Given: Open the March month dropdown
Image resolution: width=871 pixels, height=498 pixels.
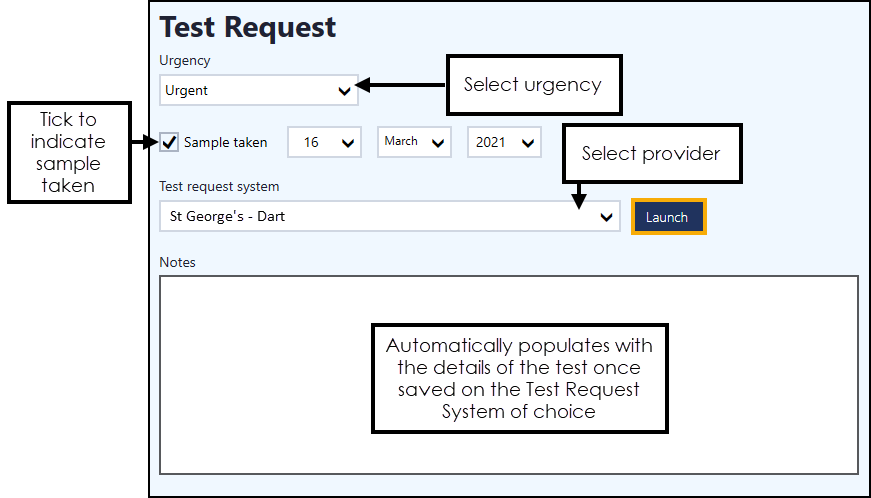Looking at the screenshot, I should point(414,142).
